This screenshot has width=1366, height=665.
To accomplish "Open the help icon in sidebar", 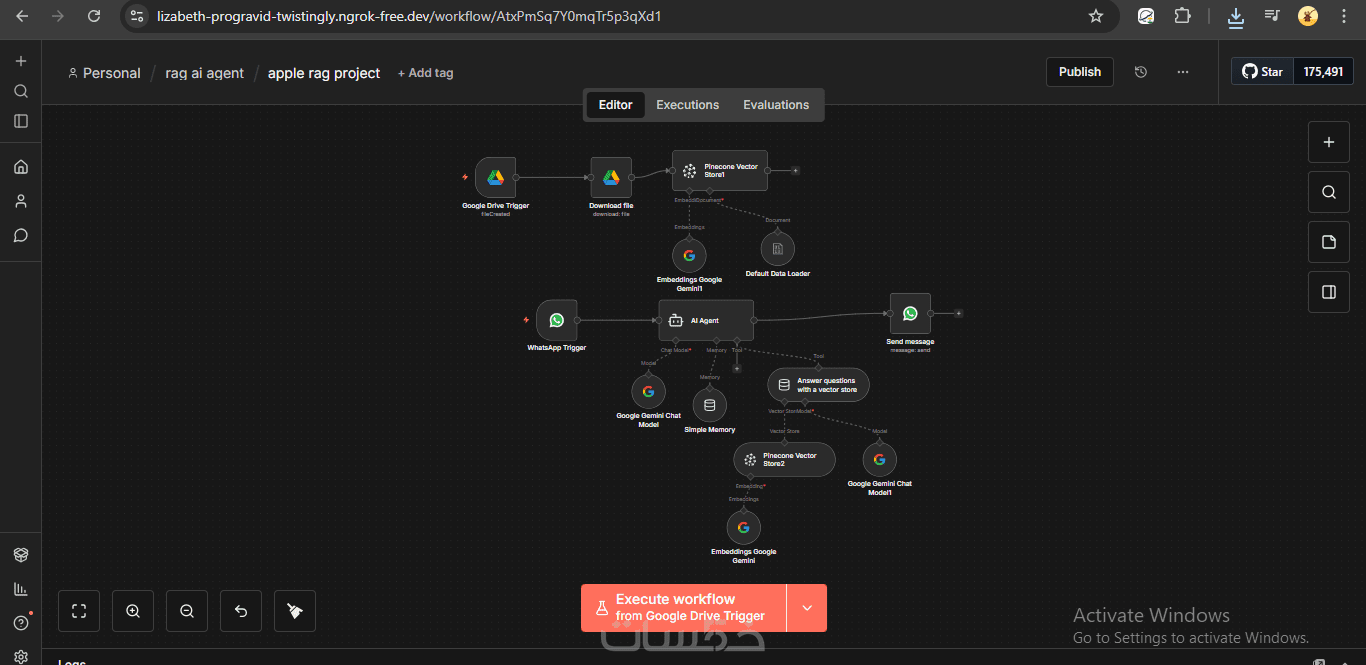I will [x=21, y=623].
